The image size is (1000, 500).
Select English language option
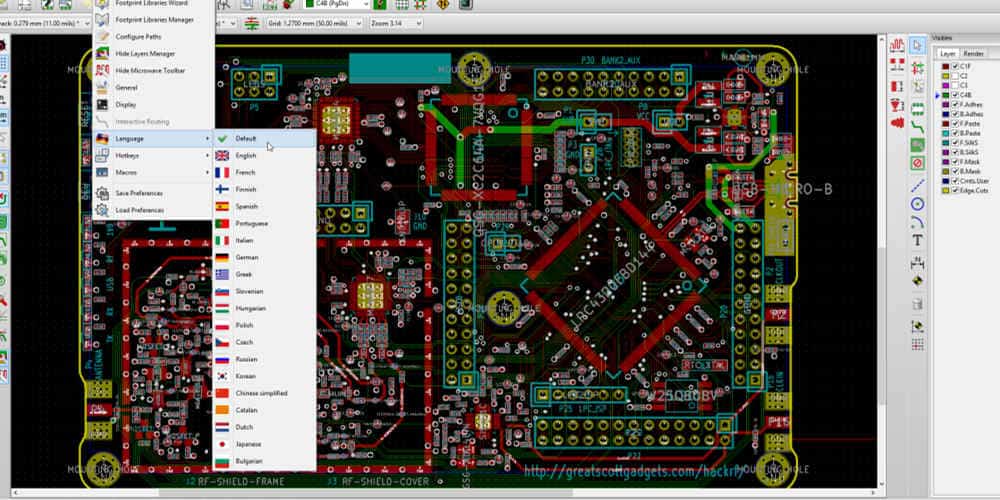264,156
